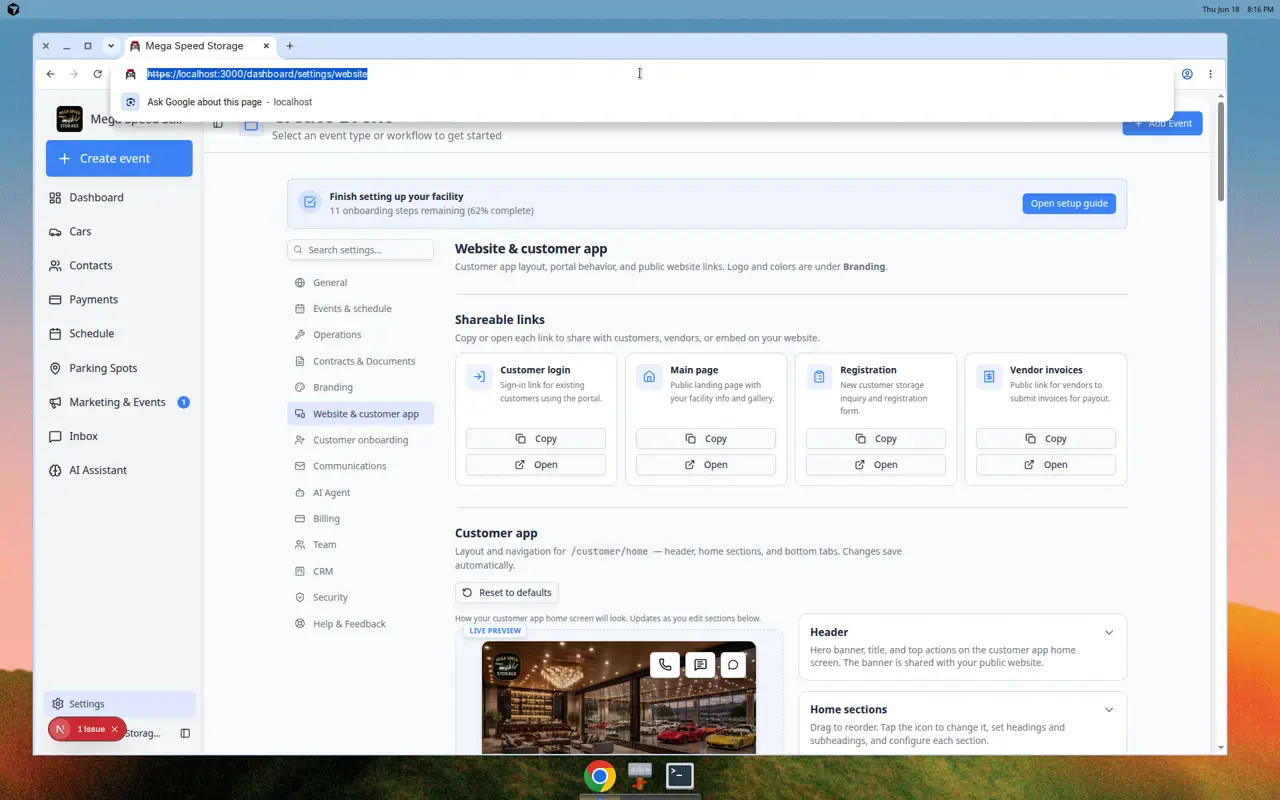The height and width of the screenshot is (800, 1280).
Task: Click the Registration clipboard icon
Action: coord(819,377)
